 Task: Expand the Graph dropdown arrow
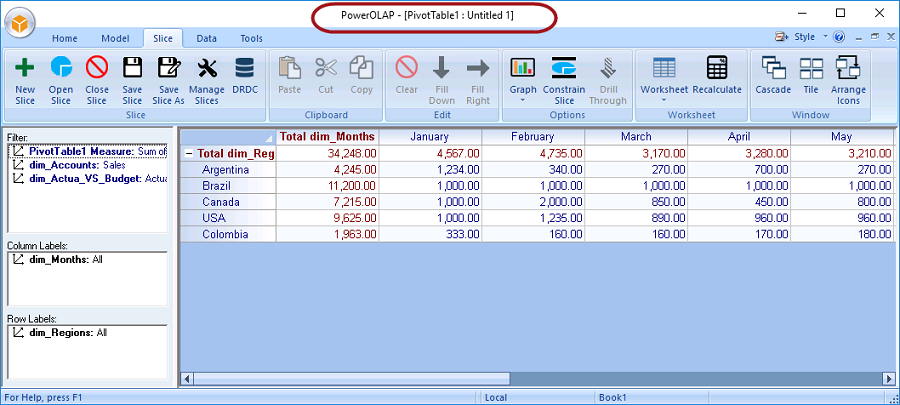523,101
